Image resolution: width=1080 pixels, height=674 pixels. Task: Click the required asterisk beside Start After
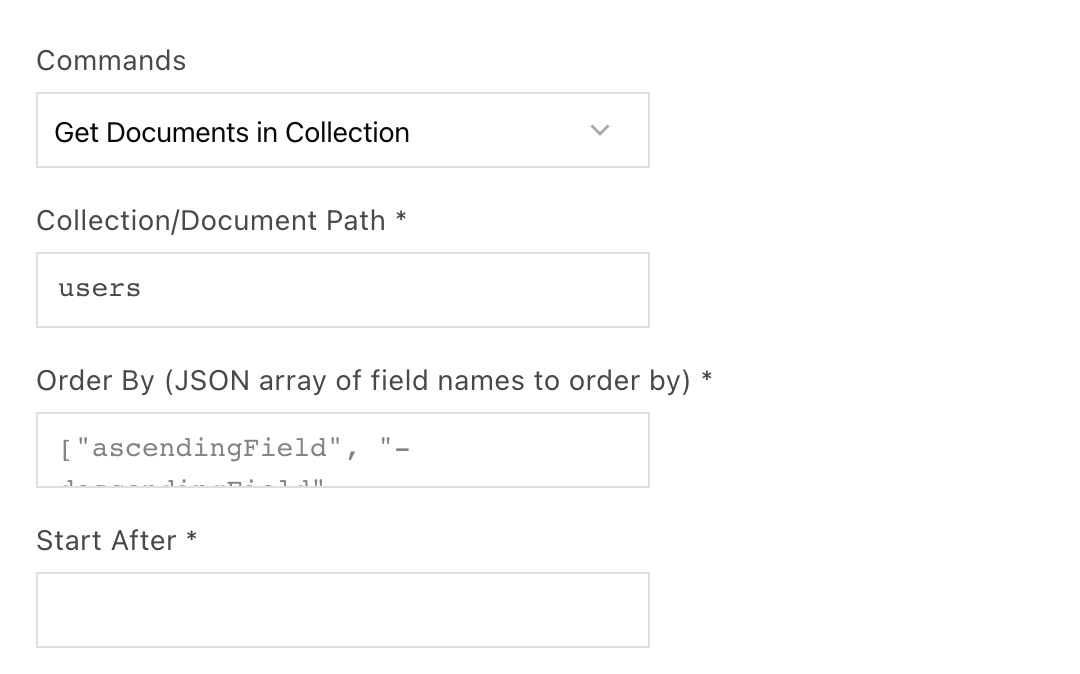point(191,536)
